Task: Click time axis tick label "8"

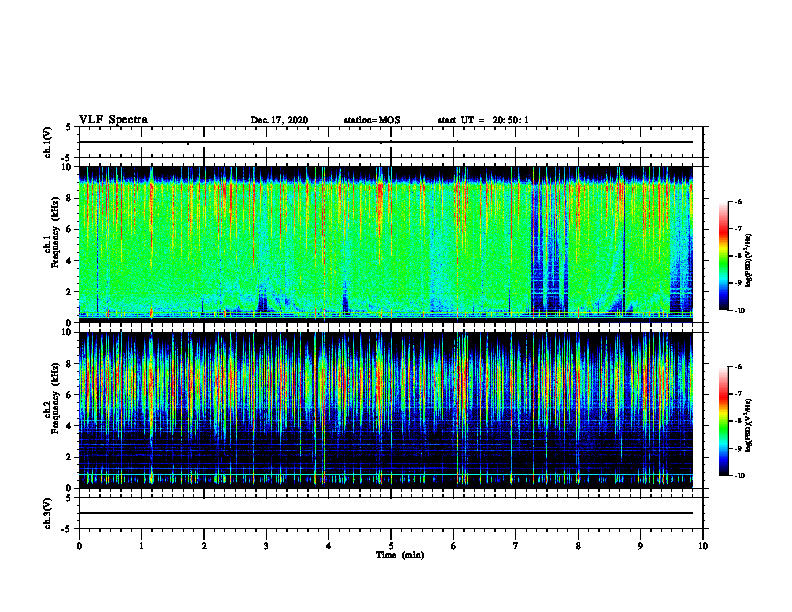Action: tap(578, 546)
